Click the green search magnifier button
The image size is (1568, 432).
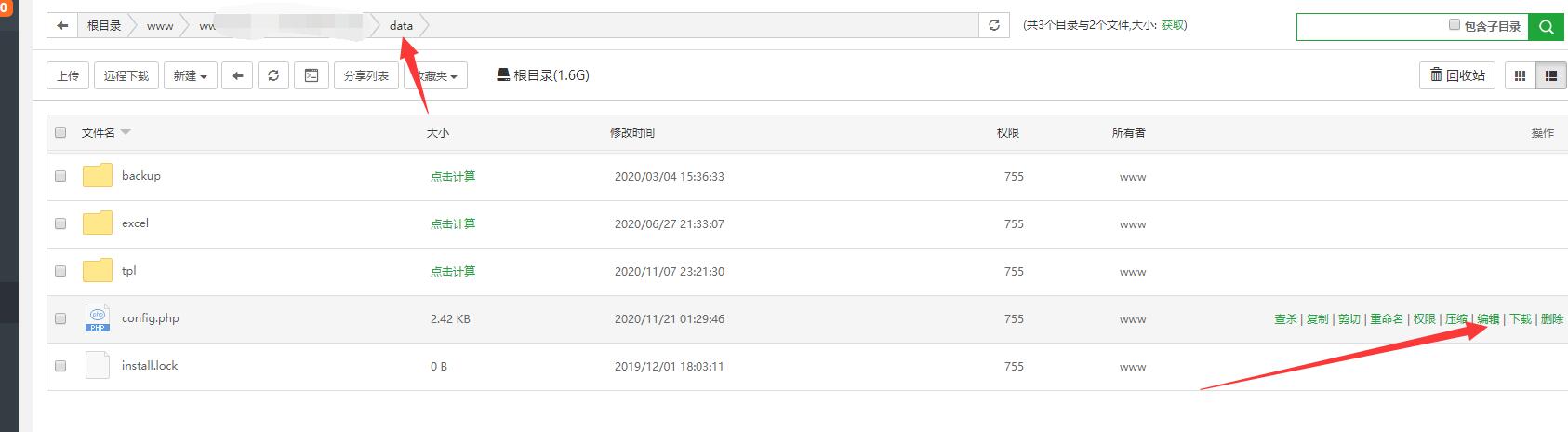click(1546, 27)
